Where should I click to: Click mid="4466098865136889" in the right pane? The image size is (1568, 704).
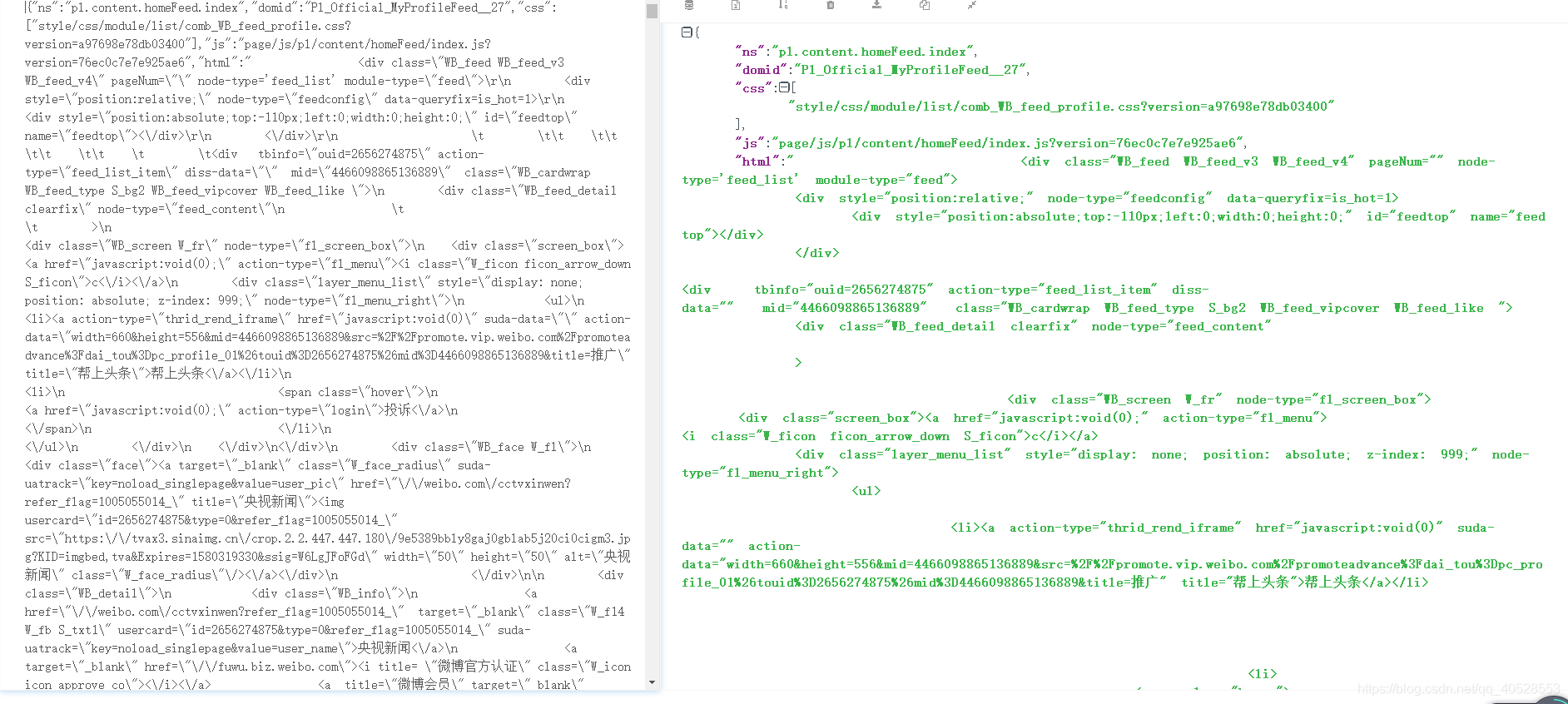(x=844, y=308)
